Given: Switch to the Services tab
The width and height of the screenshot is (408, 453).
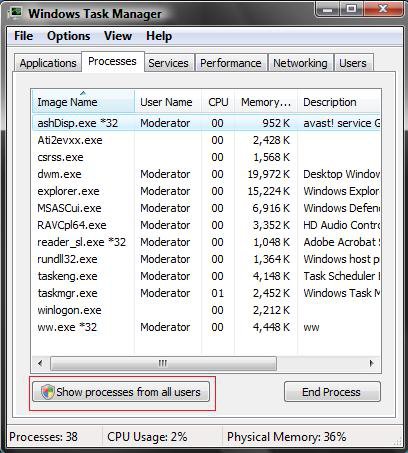Looking at the screenshot, I should (x=168, y=63).
